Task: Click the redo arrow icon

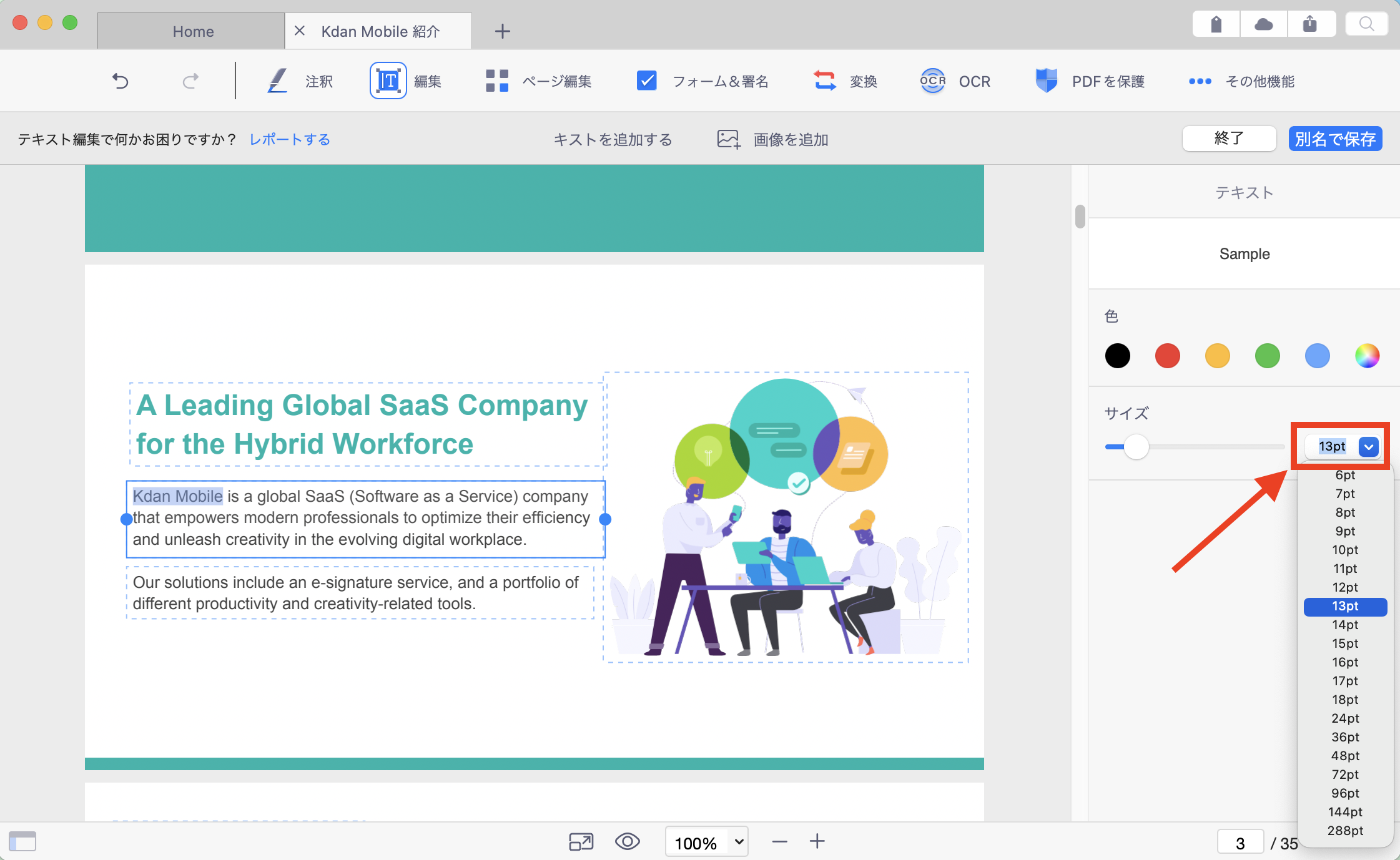Action: tap(190, 81)
